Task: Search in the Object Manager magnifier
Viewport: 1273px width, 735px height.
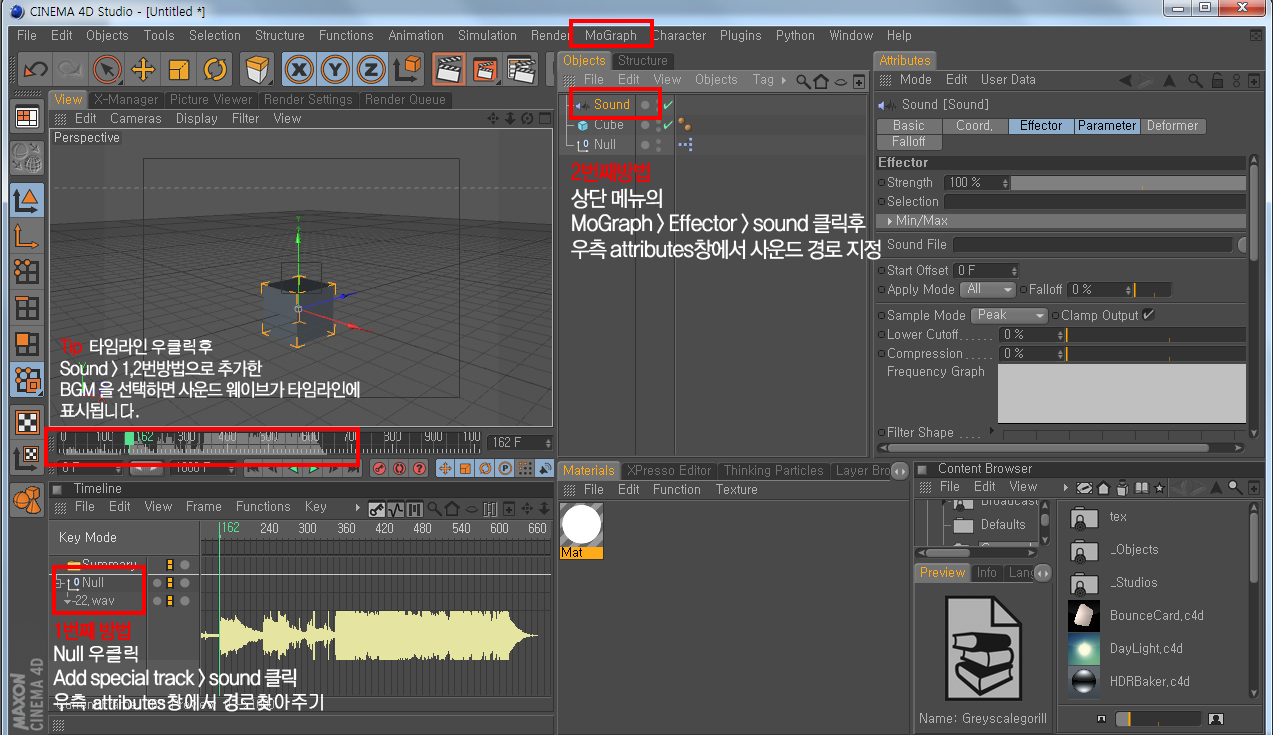Action: click(803, 81)
